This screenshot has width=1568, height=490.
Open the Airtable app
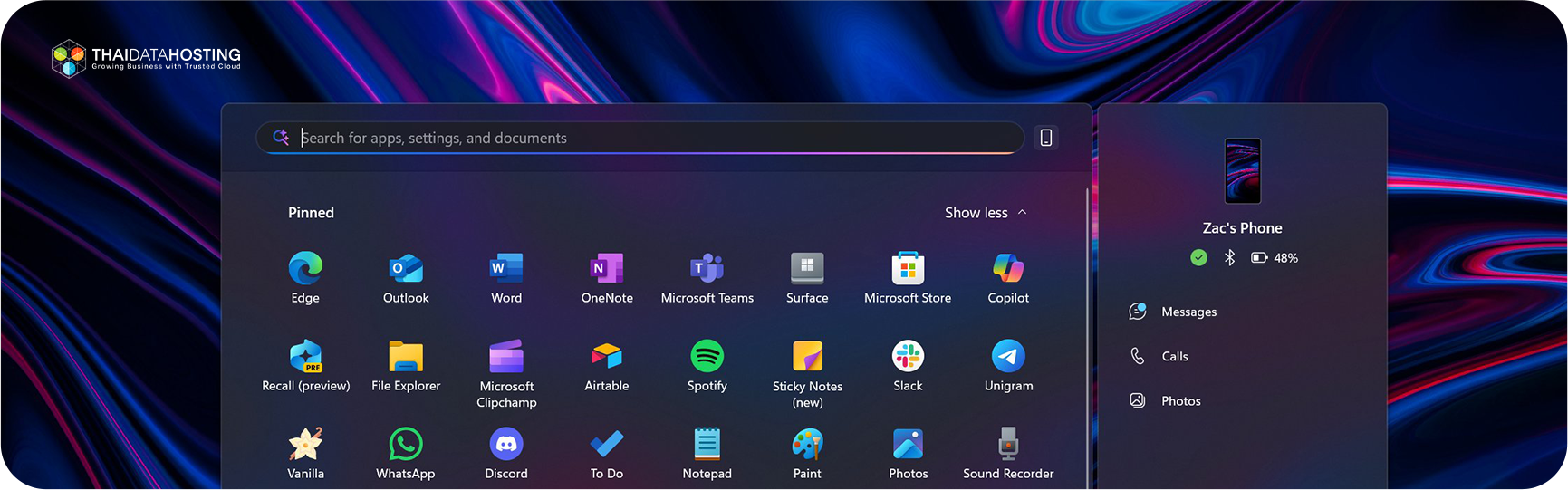point(607,366)
